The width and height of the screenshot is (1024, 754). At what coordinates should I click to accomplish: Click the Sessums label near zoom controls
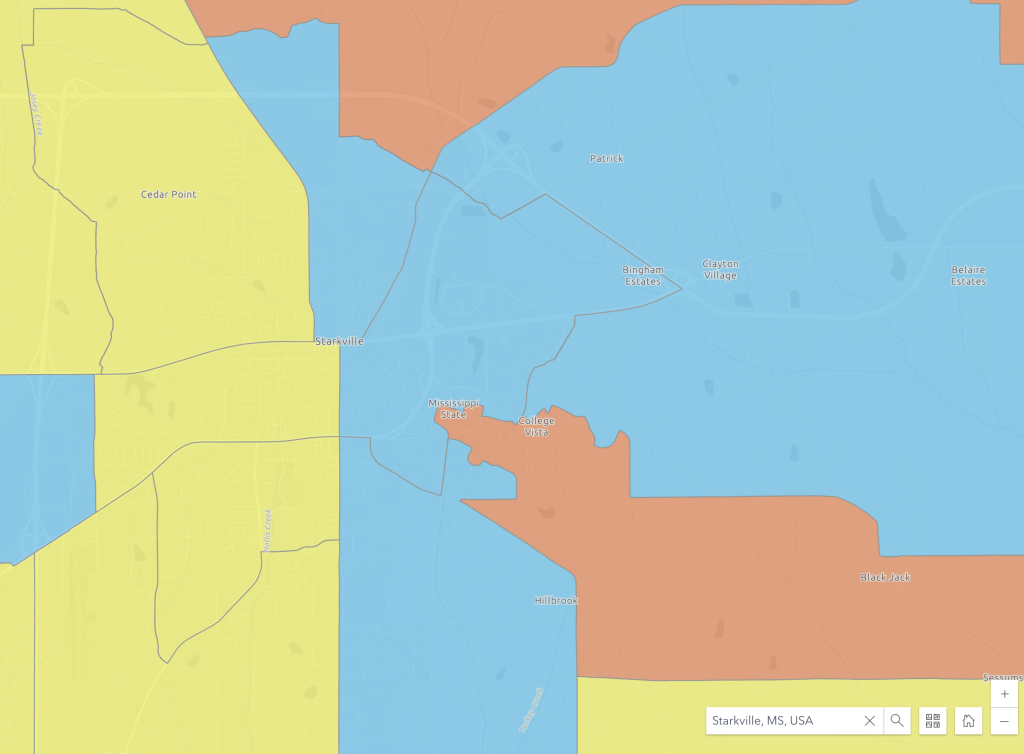[x=1002, y=677]
